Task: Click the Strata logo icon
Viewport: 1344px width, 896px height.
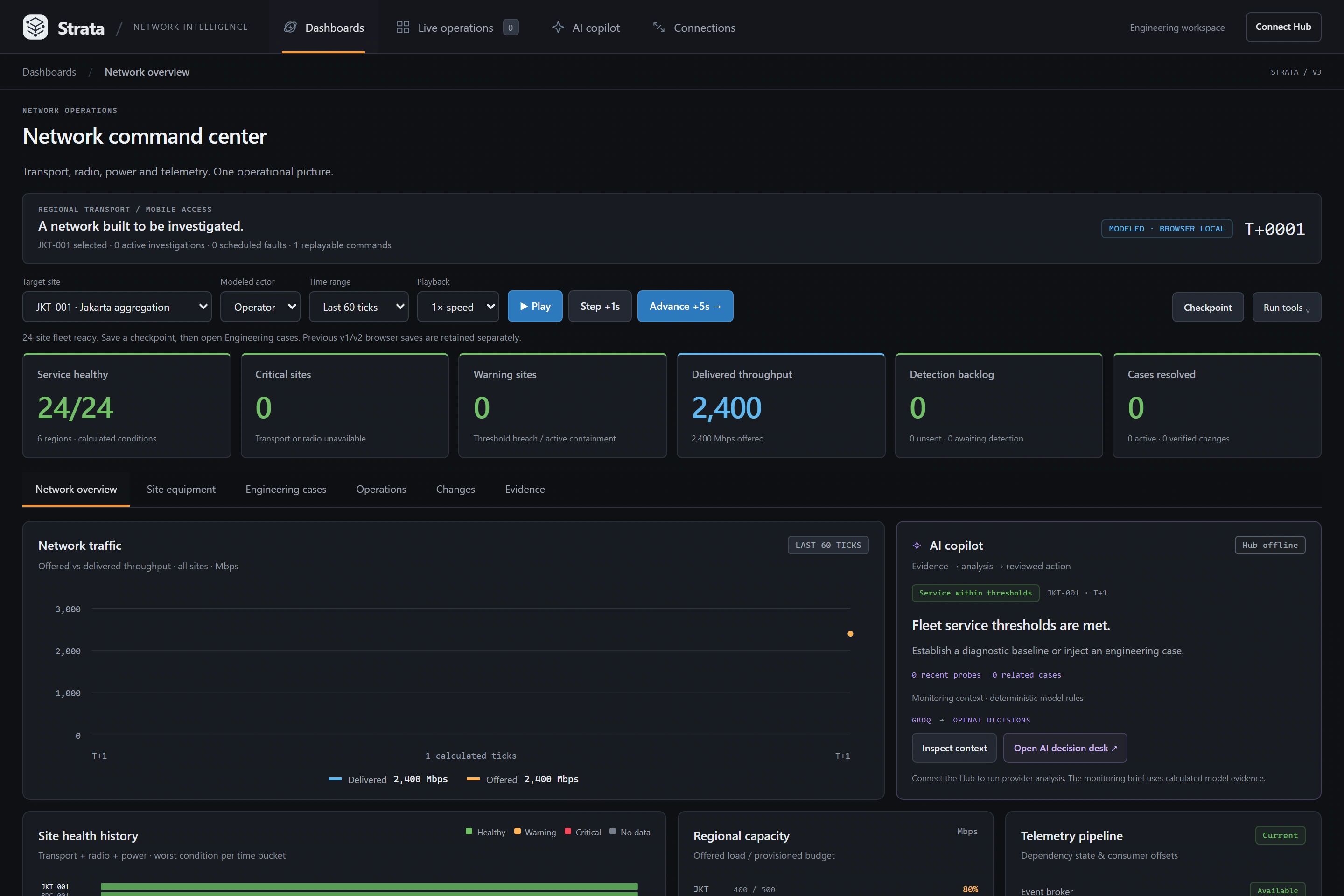Action: (x=35, y=27)
